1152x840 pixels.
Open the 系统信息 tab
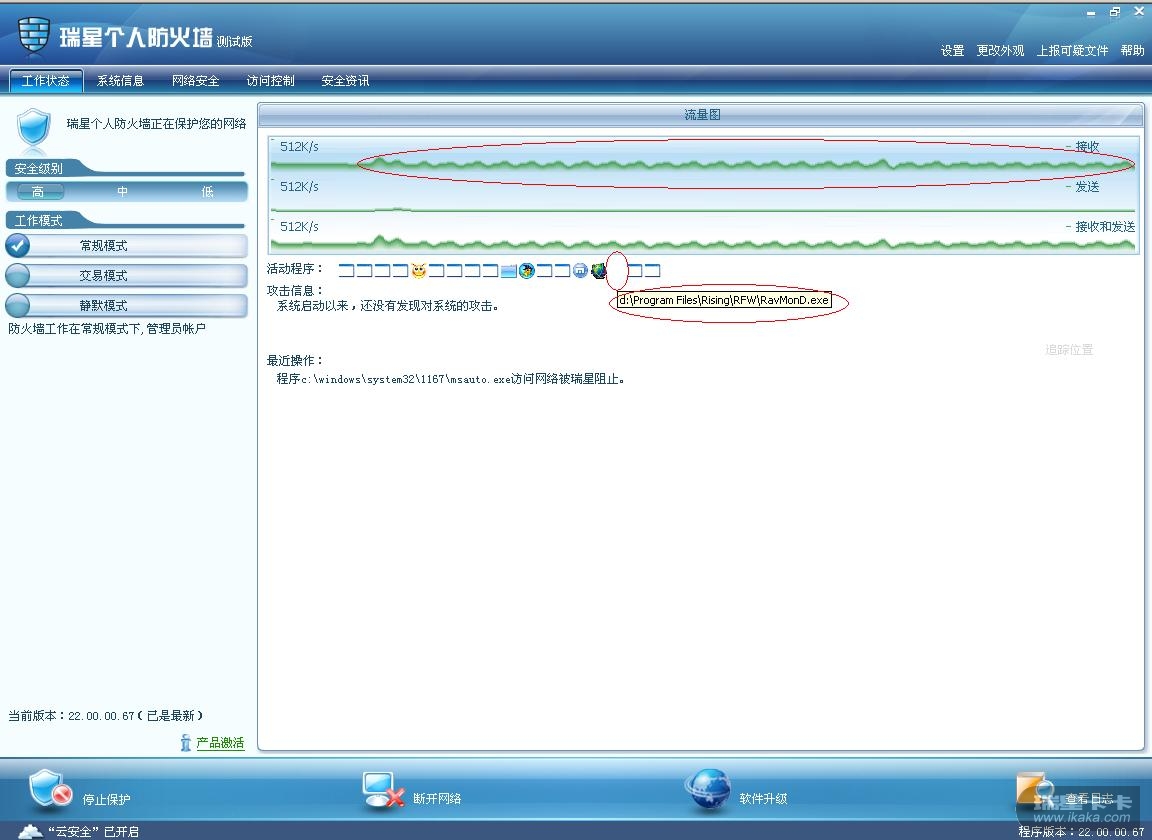coord(120,81)
